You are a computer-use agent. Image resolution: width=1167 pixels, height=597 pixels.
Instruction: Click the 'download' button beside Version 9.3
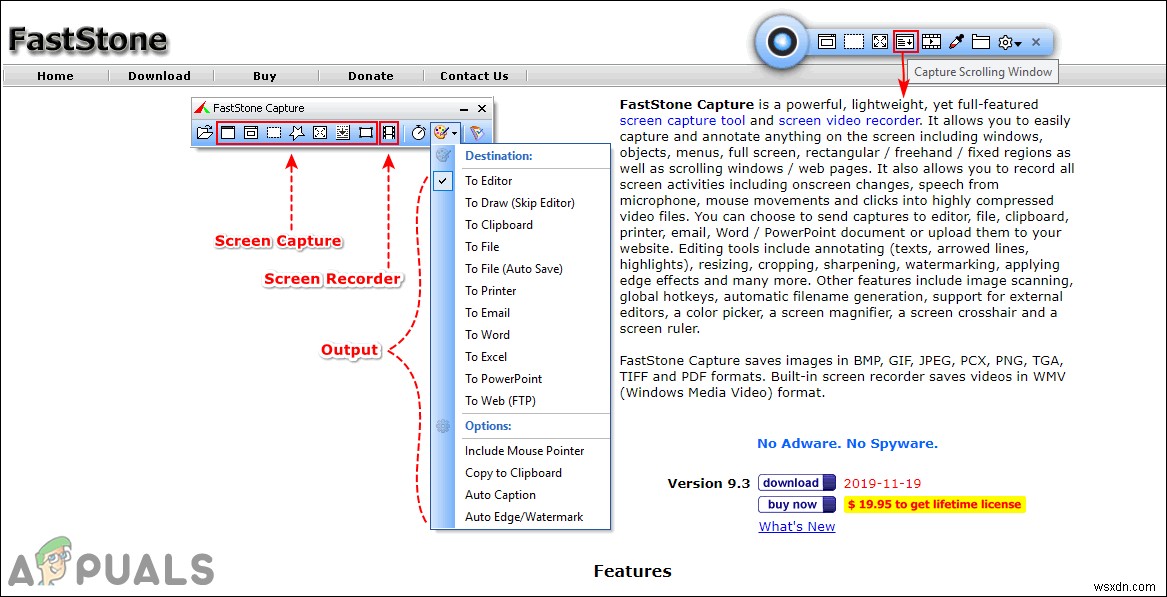796,482
